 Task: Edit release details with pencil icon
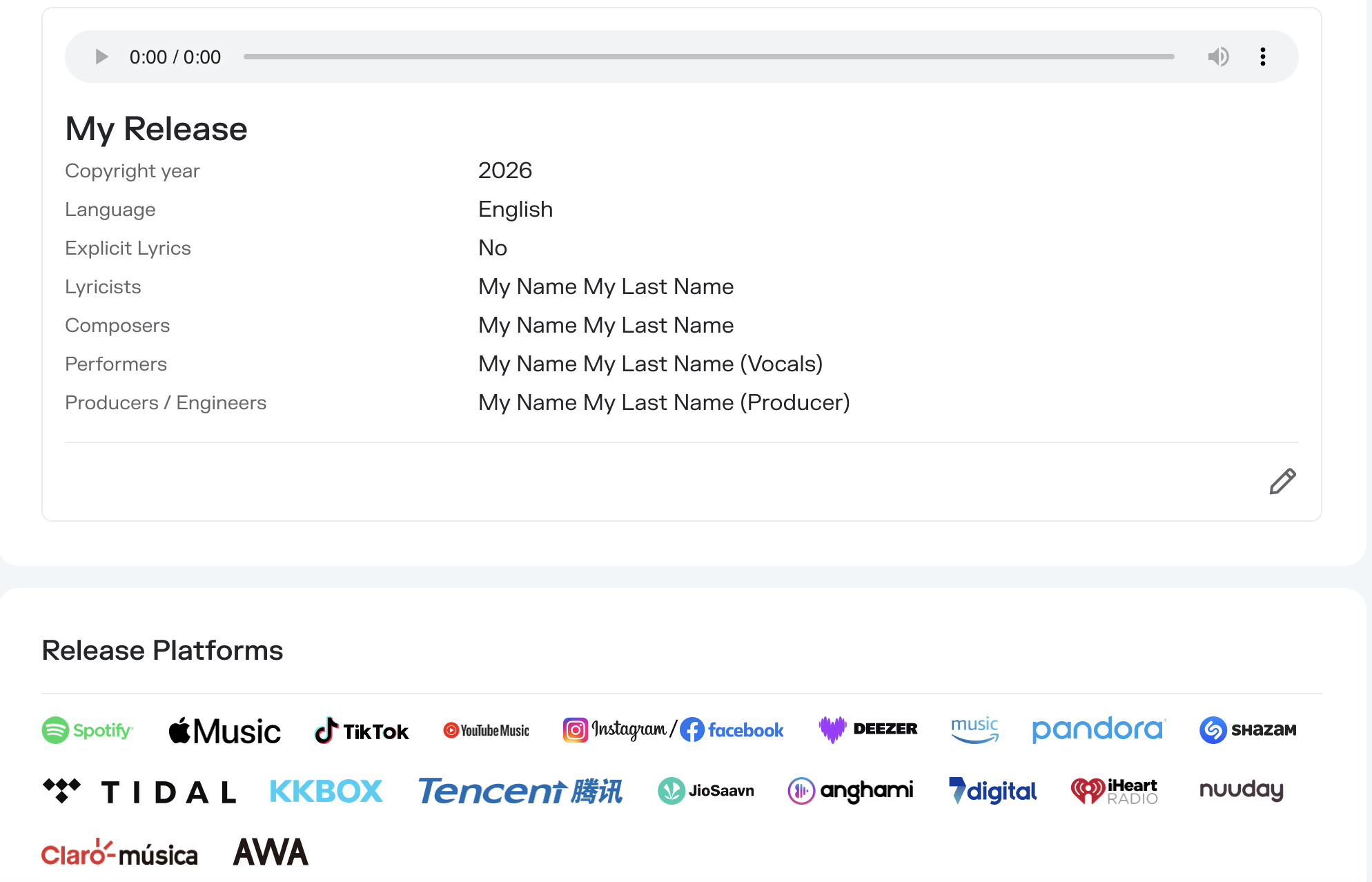[x=1282, y=482]
